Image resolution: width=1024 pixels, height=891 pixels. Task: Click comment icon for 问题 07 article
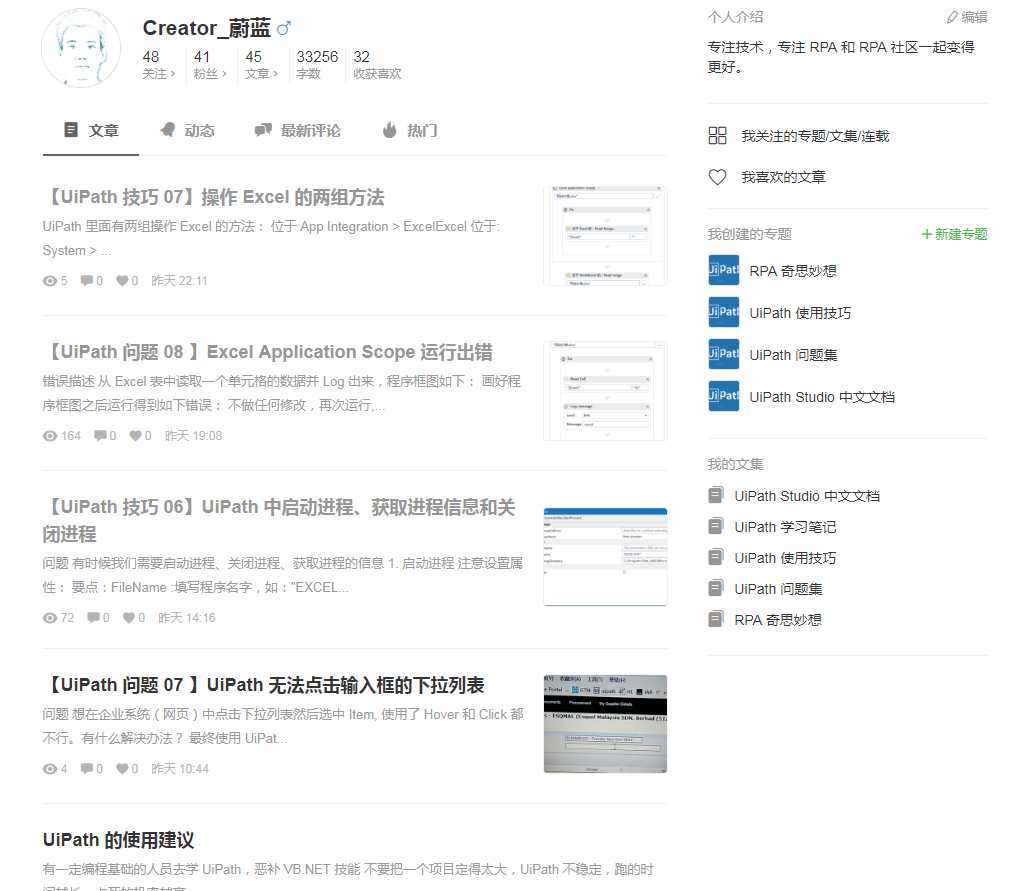pyautogui.click(x=86, y=769)
